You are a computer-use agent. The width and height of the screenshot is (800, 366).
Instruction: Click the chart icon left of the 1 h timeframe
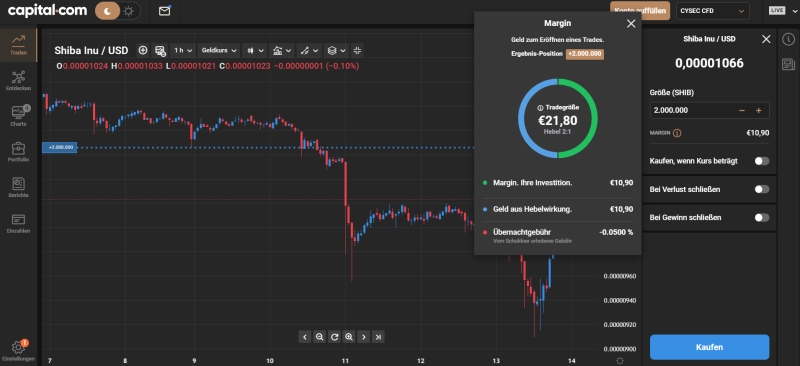pyautogui.click(x=160, y=50)
